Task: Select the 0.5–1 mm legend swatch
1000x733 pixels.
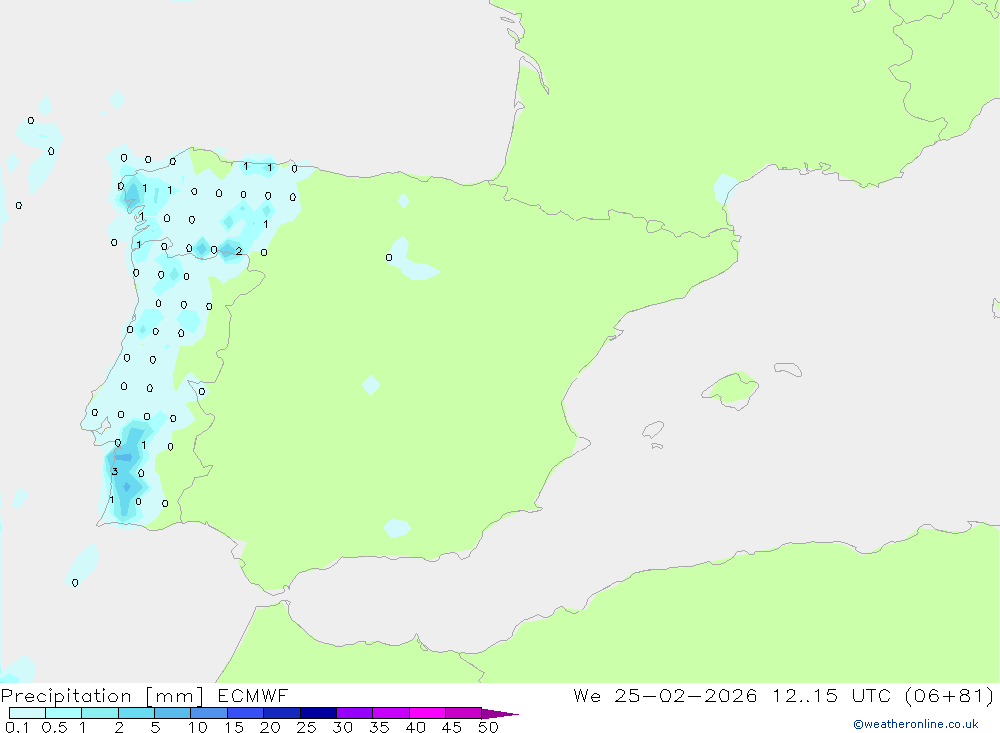Action: (63, 713)
